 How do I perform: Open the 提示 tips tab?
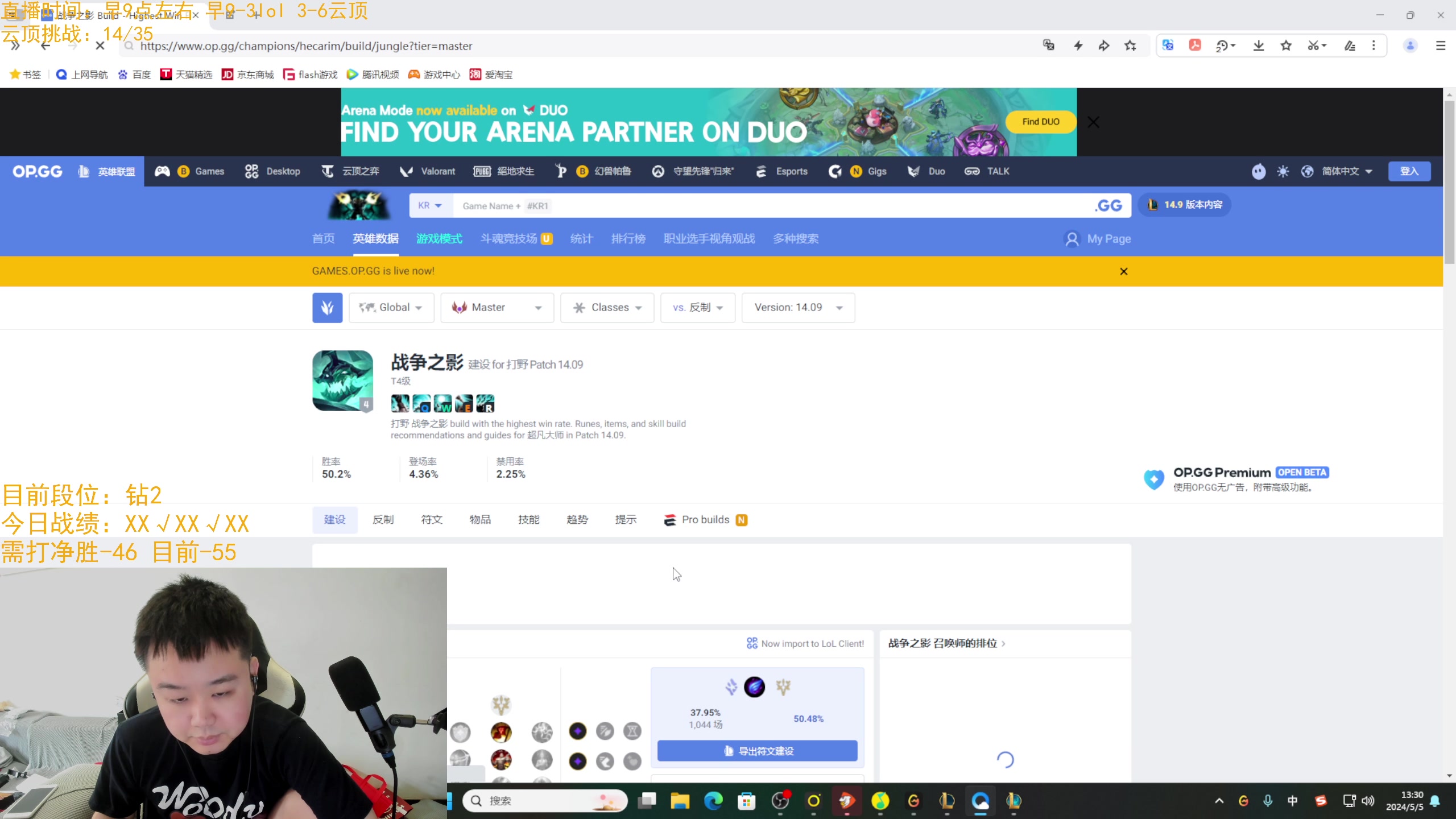pyautogui.click(x=626, y=520)
